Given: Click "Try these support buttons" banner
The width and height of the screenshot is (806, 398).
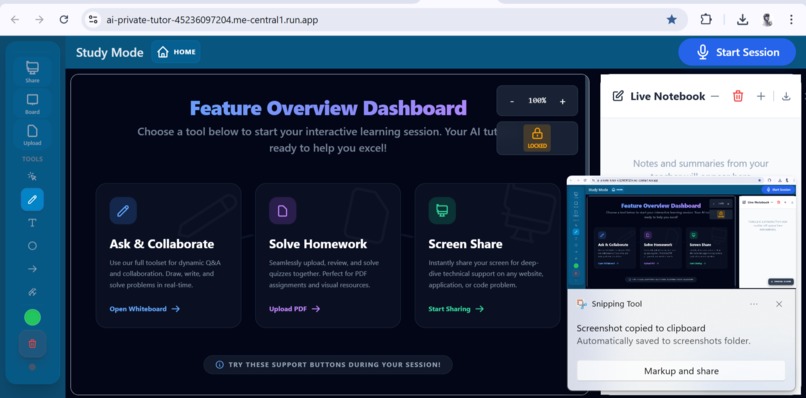Looking at the screenshot, I should pos(328,365).
